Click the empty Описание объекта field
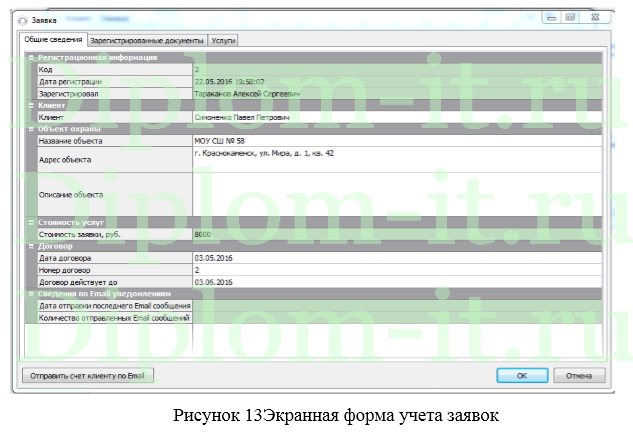633x436 pixels. click(397, 195)
